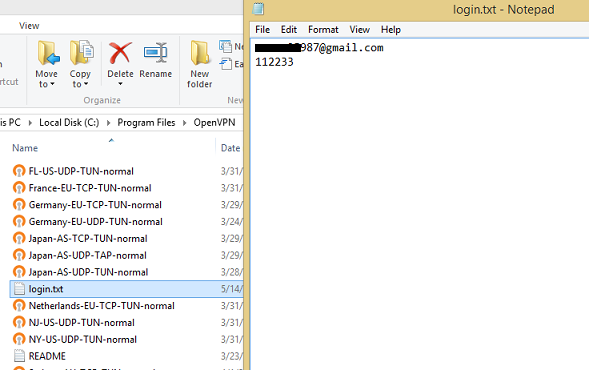Select the README file icon
The width and height of the screenshot is (589, 370).
(19, 356)
